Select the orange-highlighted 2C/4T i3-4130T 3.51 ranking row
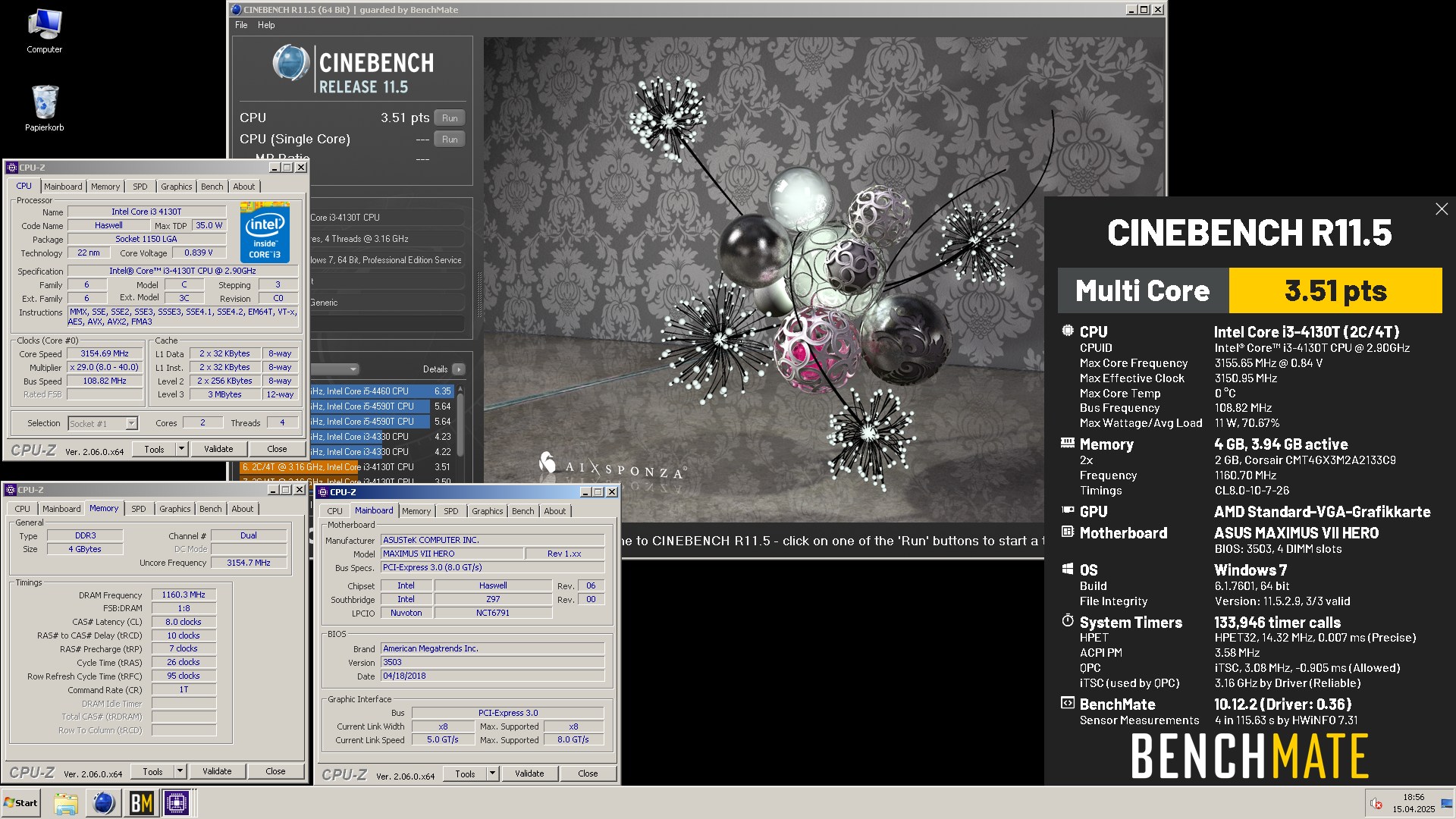Screen dimensions: 1456x819 347,467
